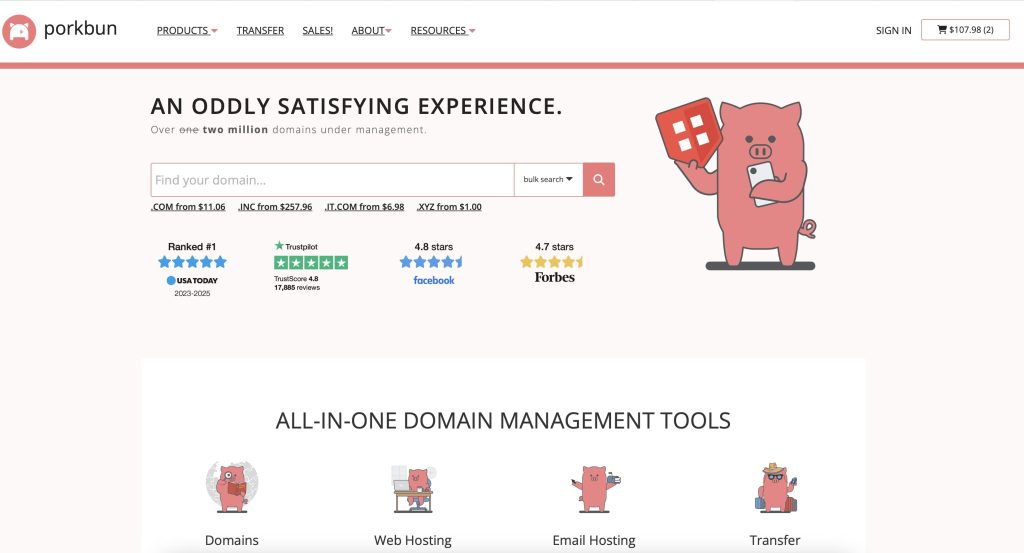Image resolution: width=1024 pixels, height=553 pixels.
Task: Click the Web Hosting pig icon
Action: point(413,489)
